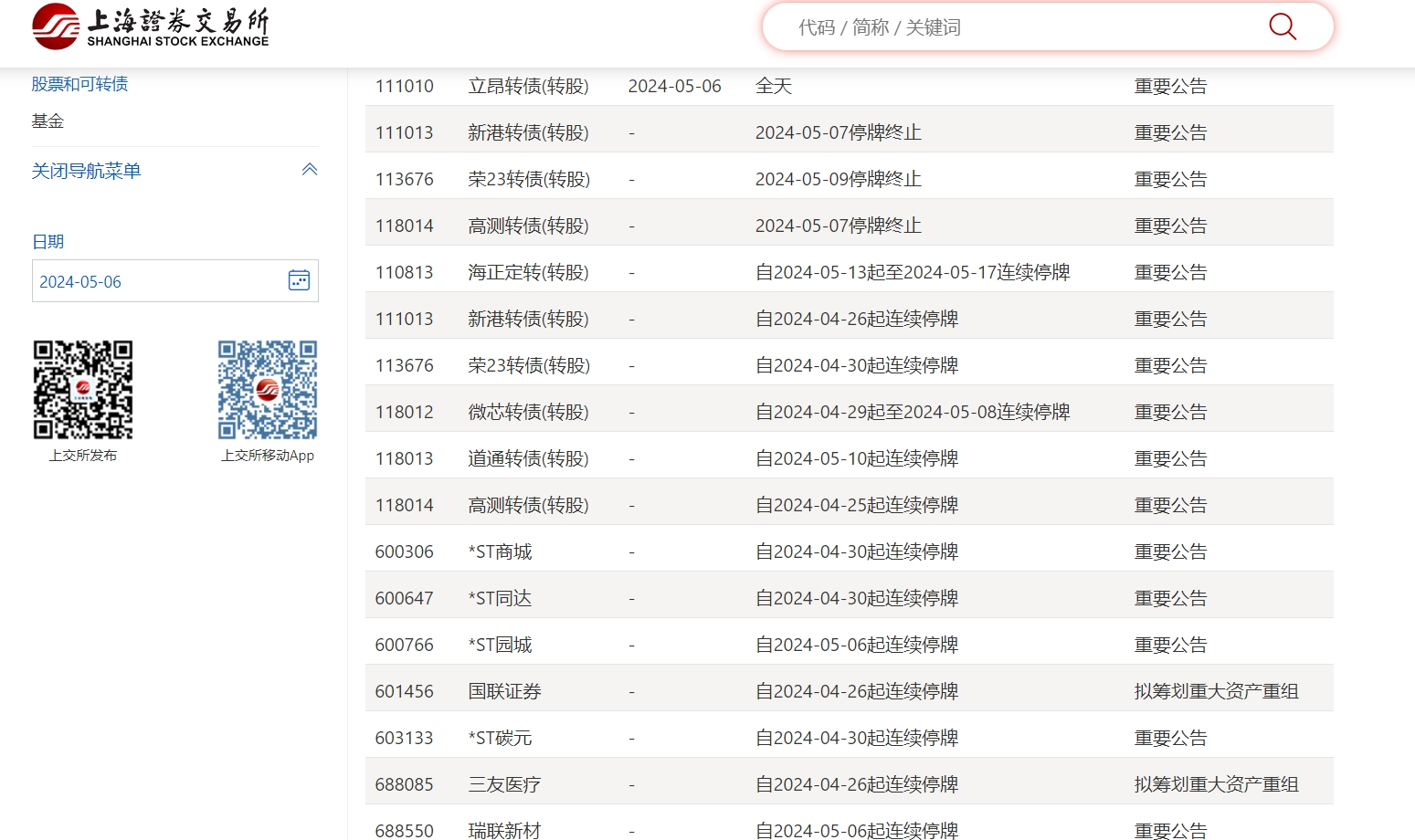Click stock code 600306 for *ST商城
The width and height of the screenshot is (1415, 840).
coord(404,551)
